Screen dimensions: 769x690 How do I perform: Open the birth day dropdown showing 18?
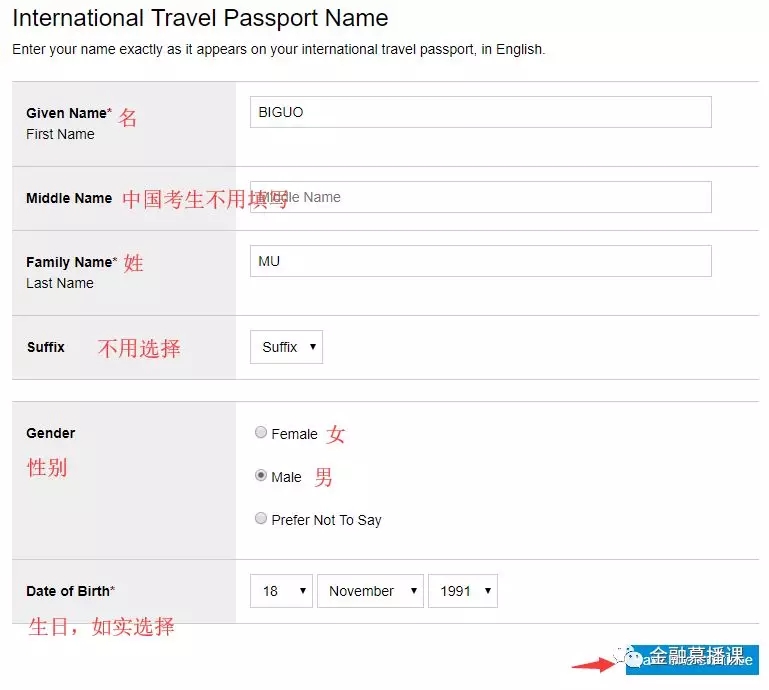pyautogui.click(x=281, y=591)
